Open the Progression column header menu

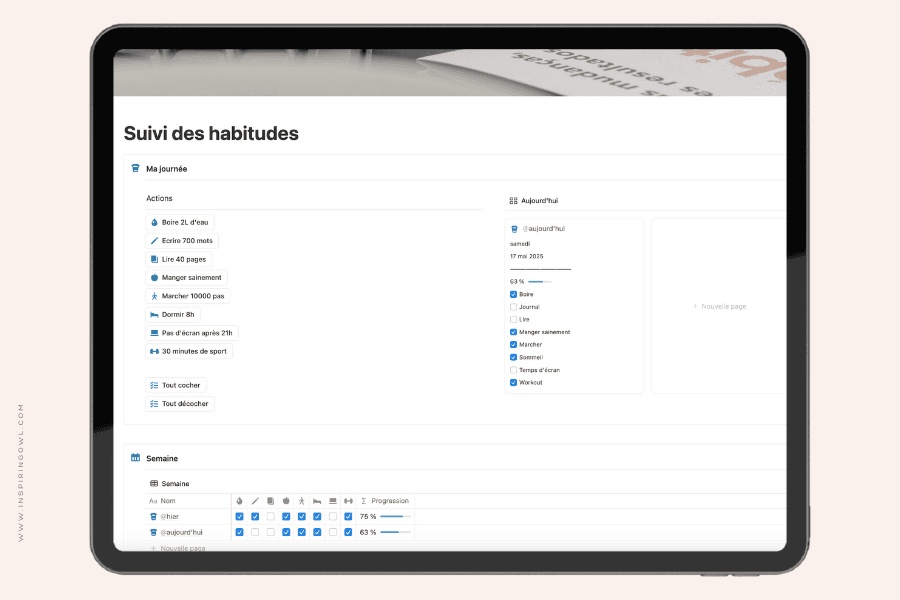point(387,500)
